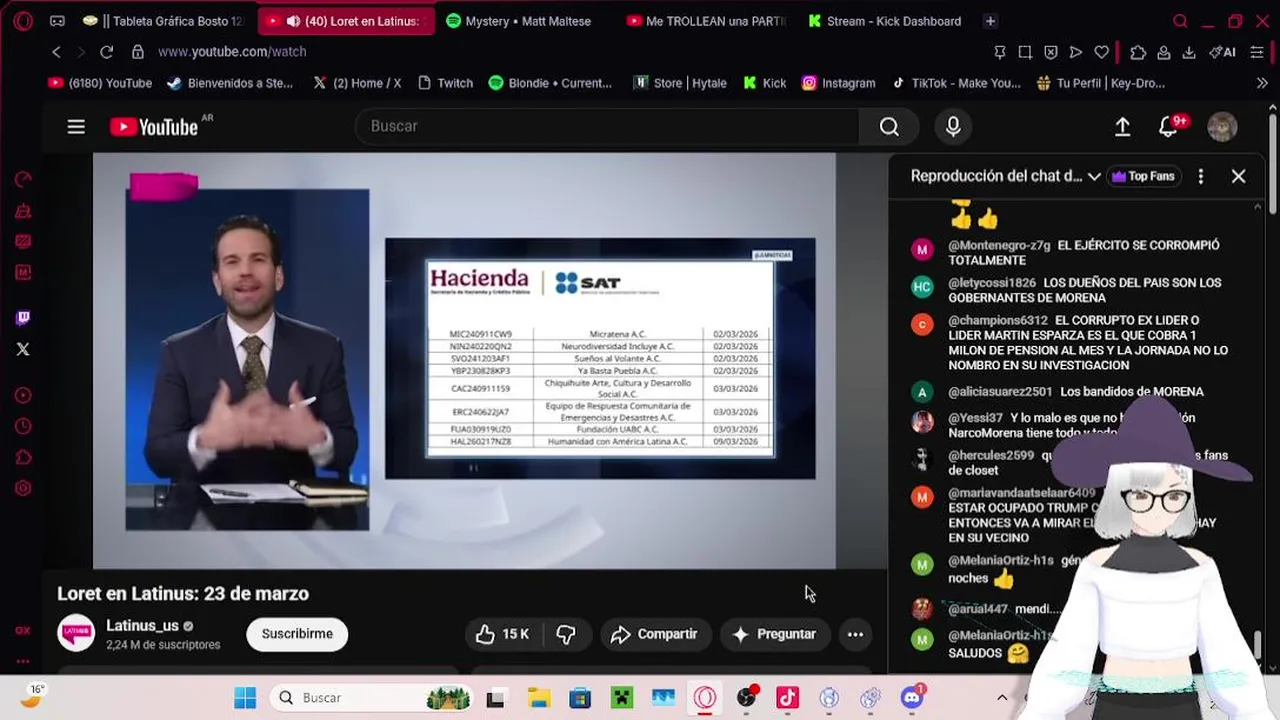Open the Bienvenidos a Steam bookmark
This screenshot has height=720, width=1280.
point(230,83)
